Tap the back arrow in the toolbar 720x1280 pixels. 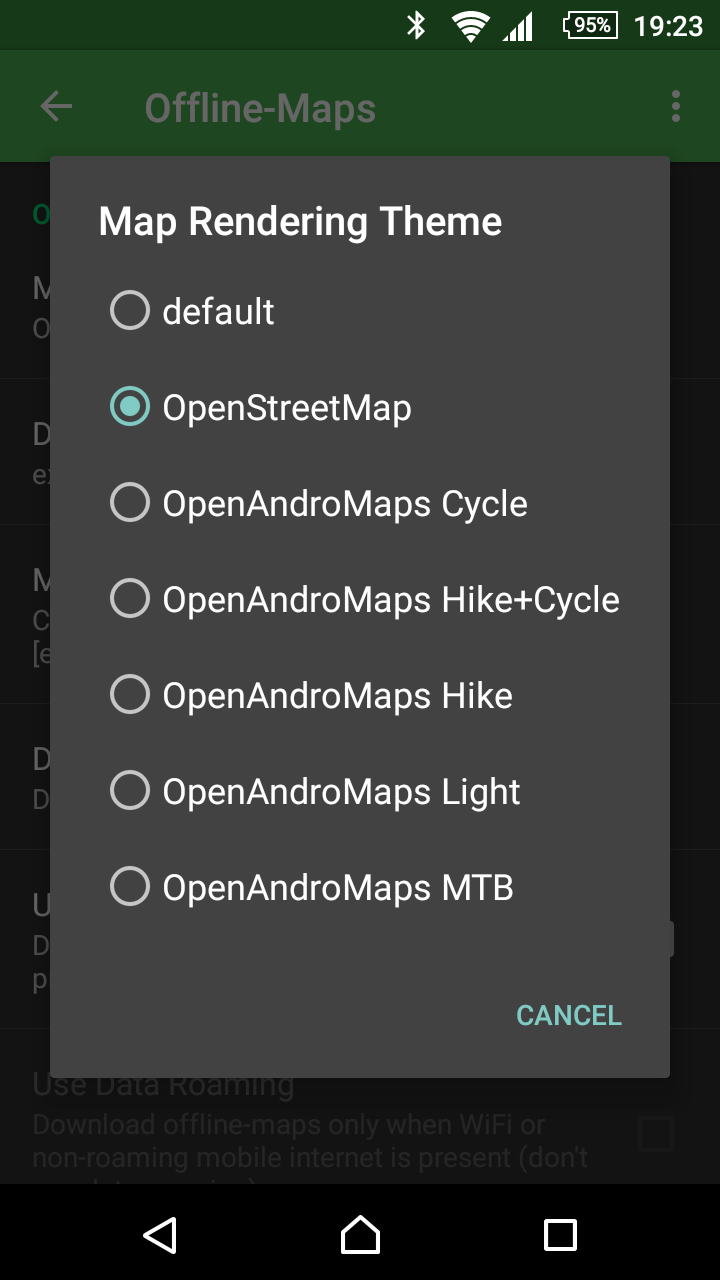tap(56, 107)
